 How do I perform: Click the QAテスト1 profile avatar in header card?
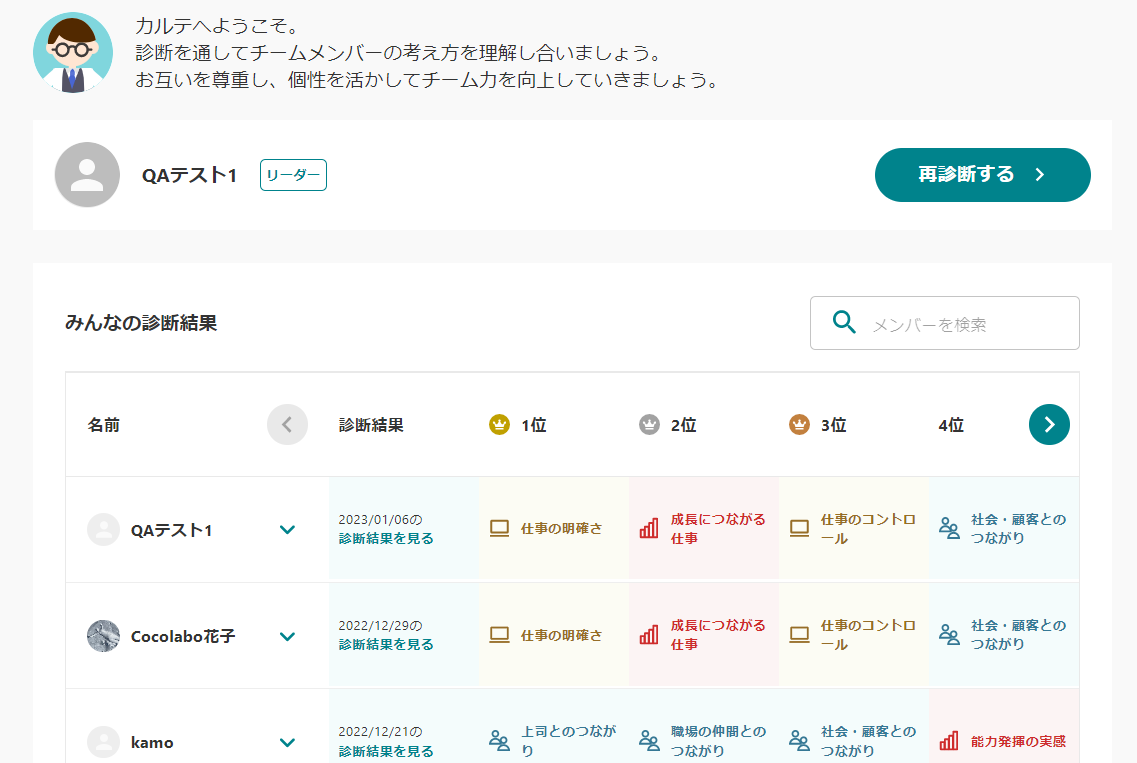[x=87, y=175]
